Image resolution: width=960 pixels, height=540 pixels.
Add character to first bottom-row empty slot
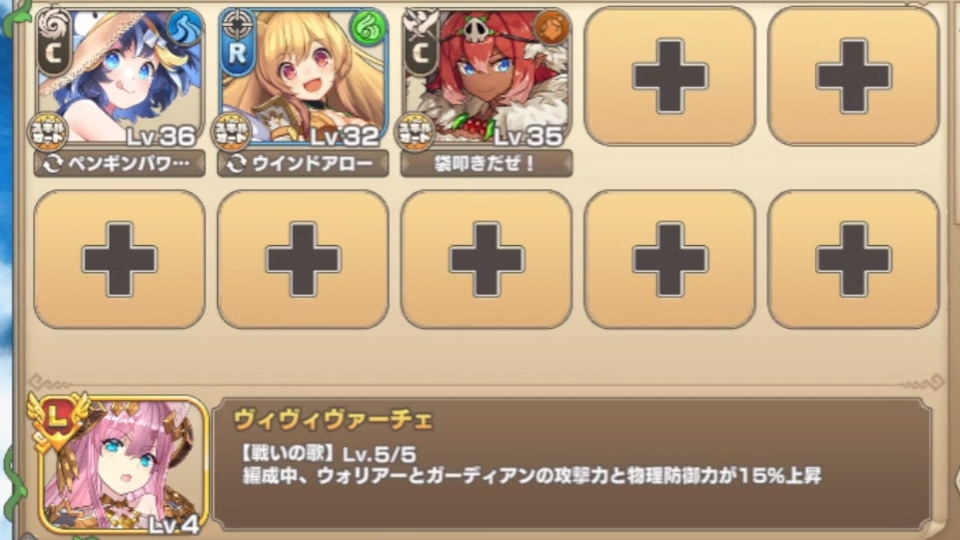tap(119, 260)
